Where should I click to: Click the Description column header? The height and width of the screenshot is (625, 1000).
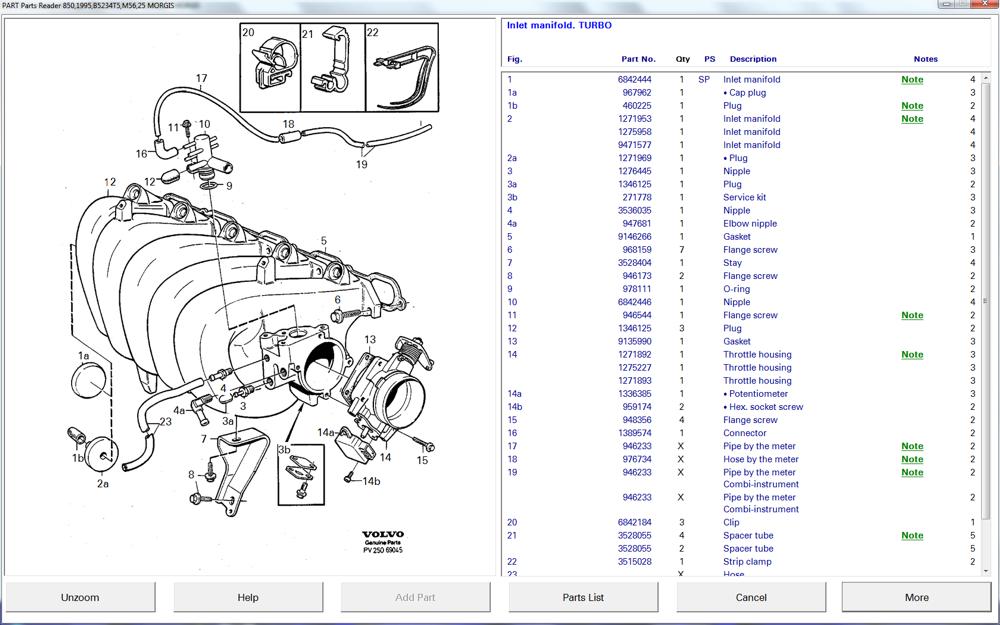click(x=753, y=59)
